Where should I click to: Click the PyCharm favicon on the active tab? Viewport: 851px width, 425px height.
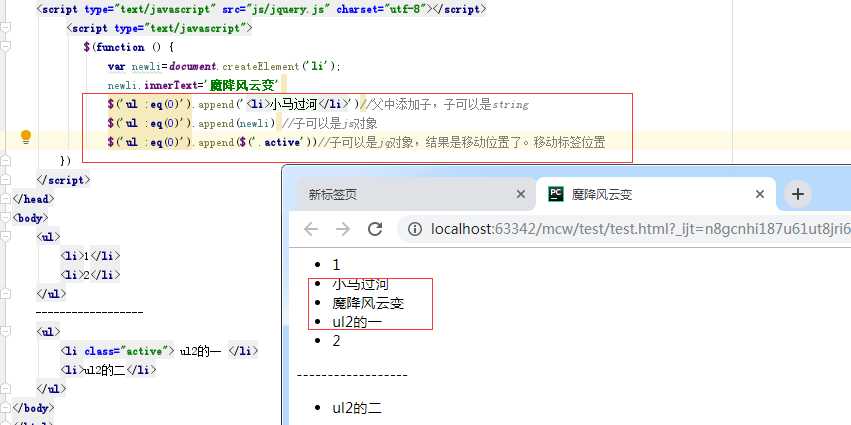click(x=556, y=194)
